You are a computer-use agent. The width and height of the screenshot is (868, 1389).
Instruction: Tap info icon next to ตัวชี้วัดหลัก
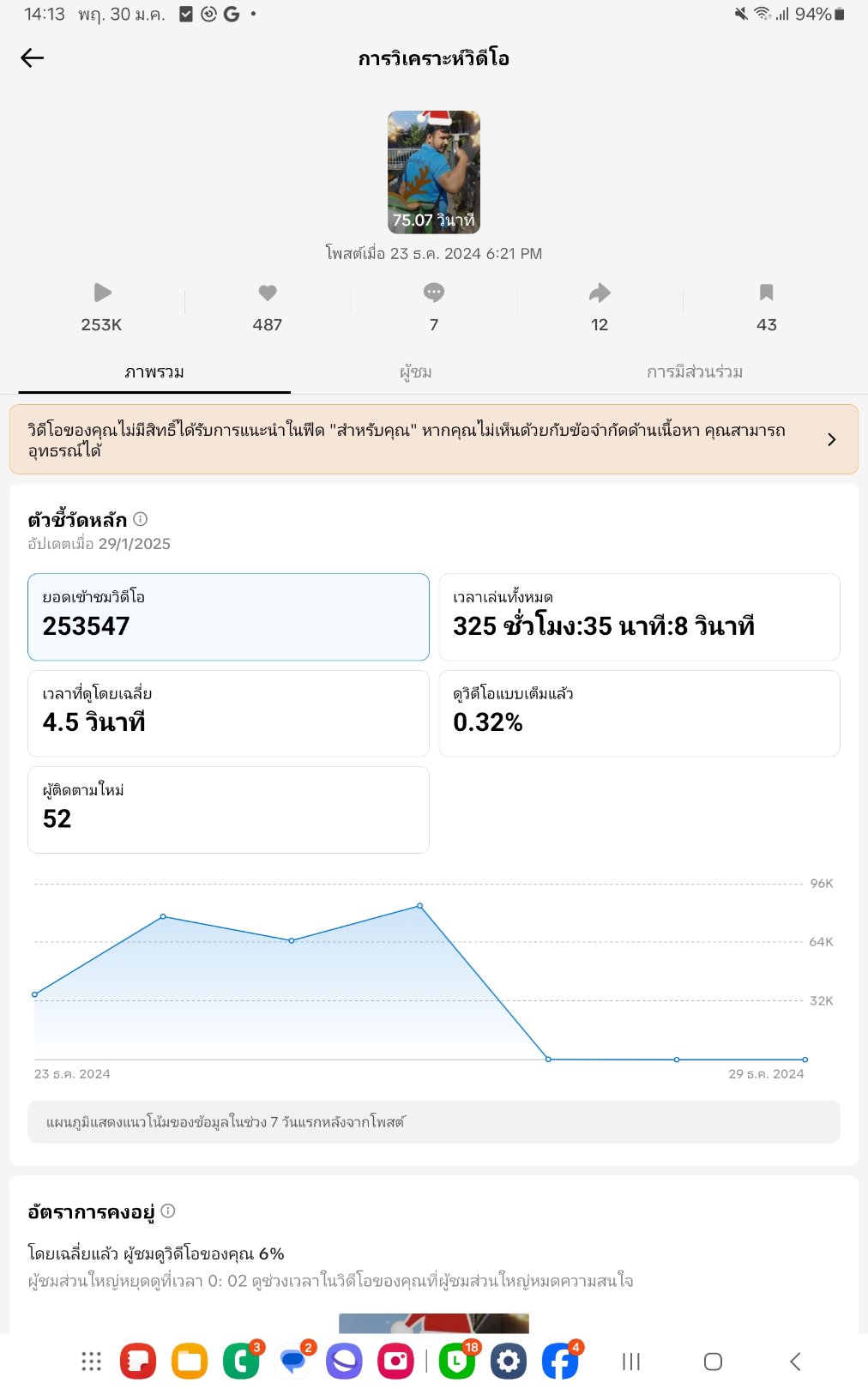coord(141,519)
